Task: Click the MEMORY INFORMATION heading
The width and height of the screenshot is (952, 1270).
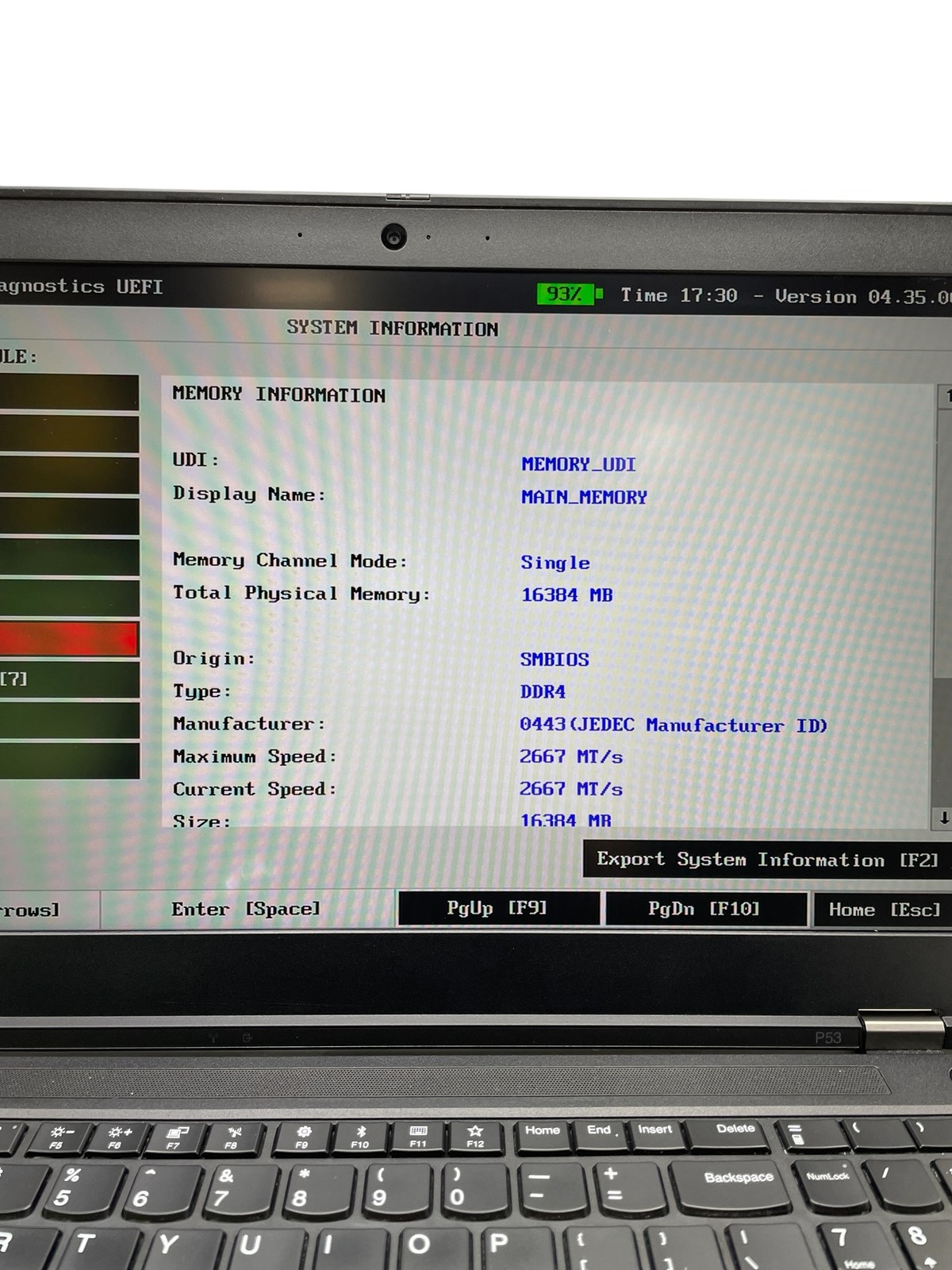Action: [278, 394]
